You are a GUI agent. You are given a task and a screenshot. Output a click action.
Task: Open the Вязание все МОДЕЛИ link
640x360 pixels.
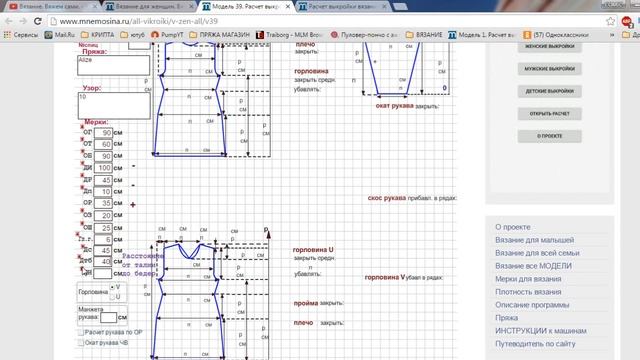[x=533, y=266]
